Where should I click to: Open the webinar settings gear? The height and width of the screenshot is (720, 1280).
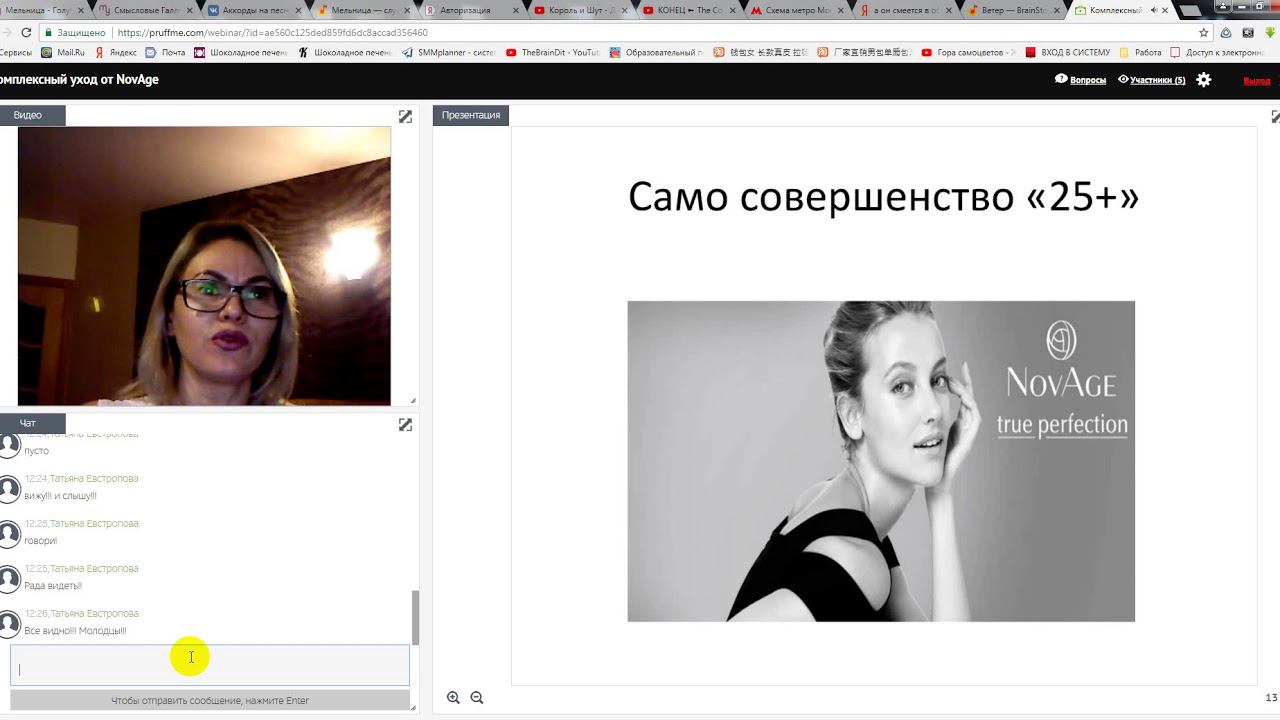[1204, 80]
